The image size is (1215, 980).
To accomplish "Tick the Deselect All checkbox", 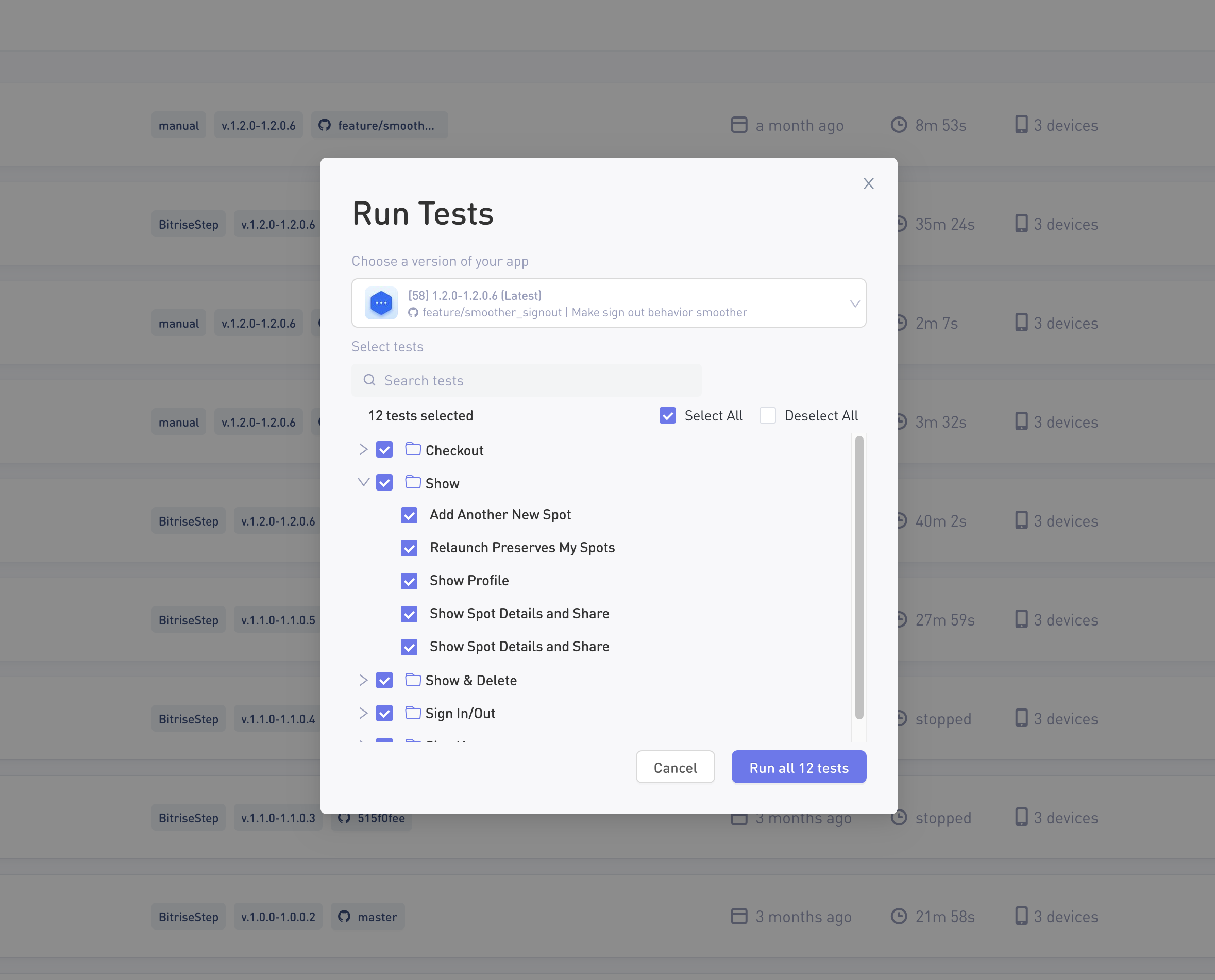I will point(767,415).
